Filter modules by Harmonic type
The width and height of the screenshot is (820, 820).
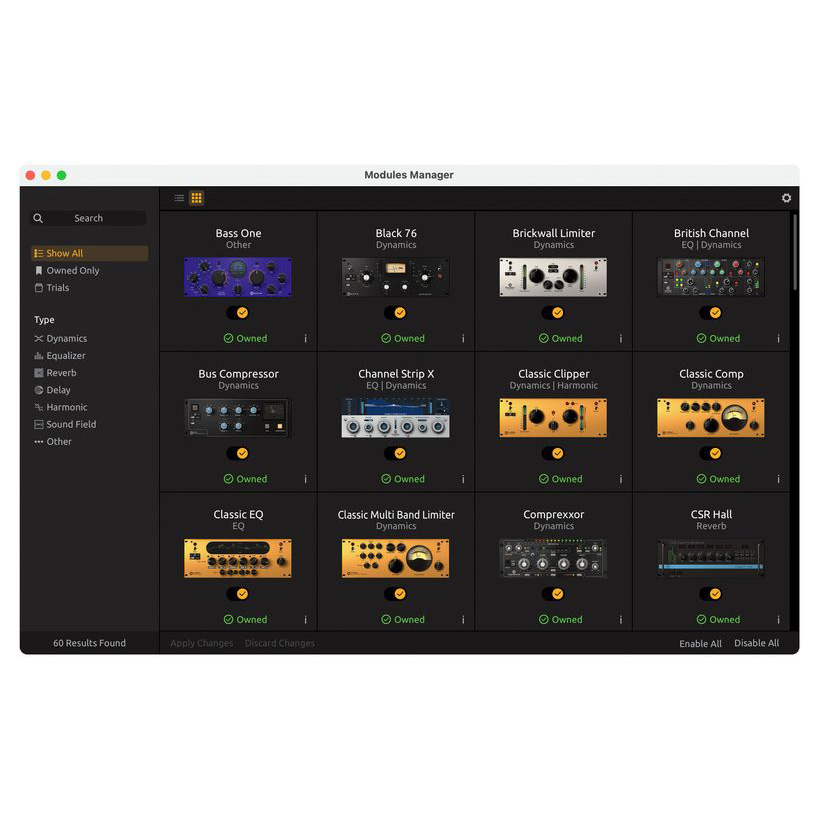coord(61,407)
